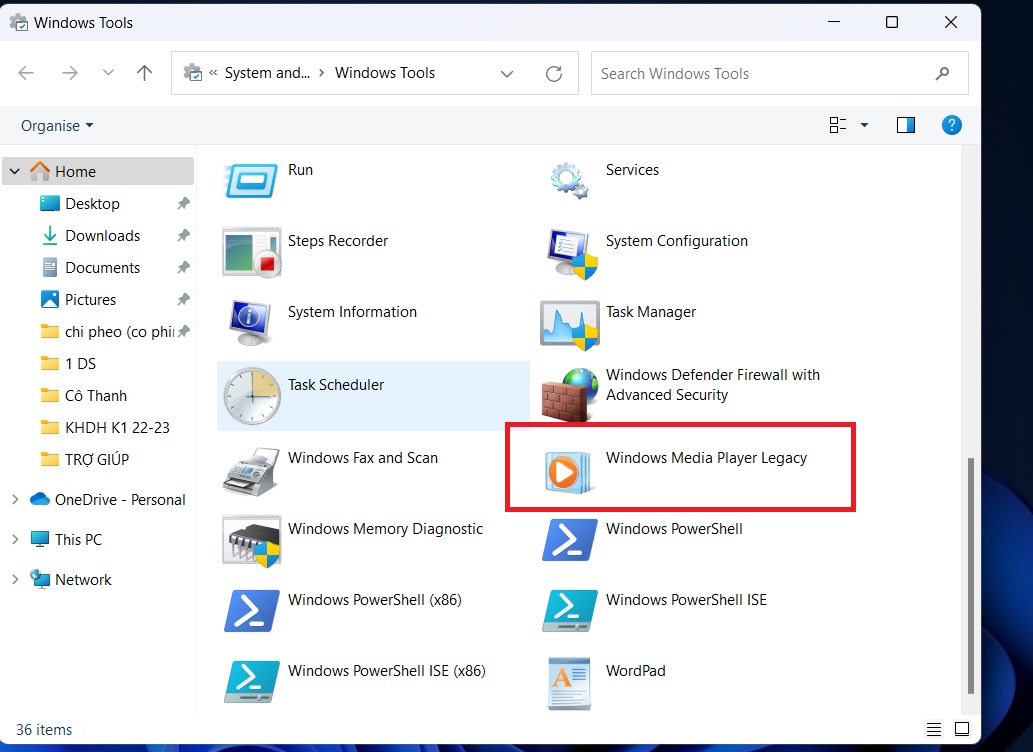Viewport: 1033px width, 752px height.
Task: Open the view options dropdown arrow
Action: 864,125
